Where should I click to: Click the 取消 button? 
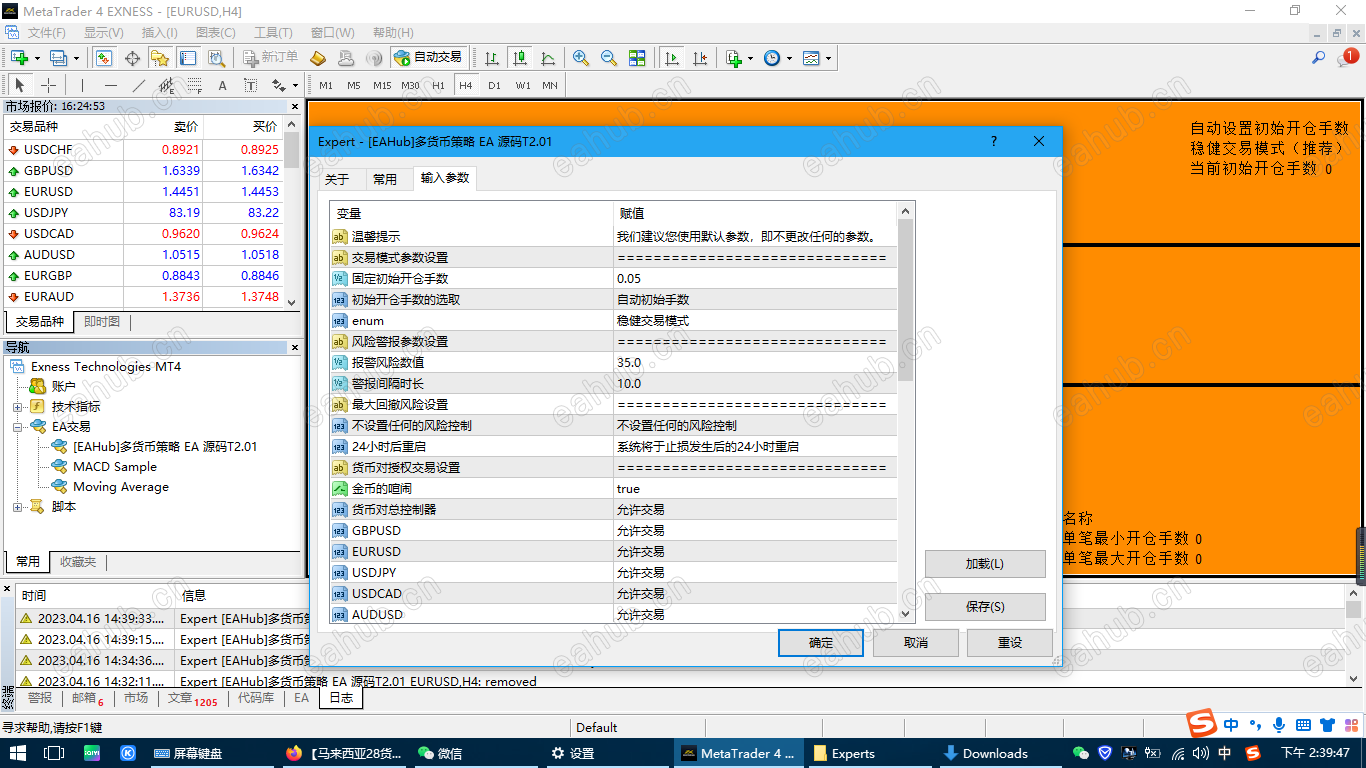pos(916,643)
